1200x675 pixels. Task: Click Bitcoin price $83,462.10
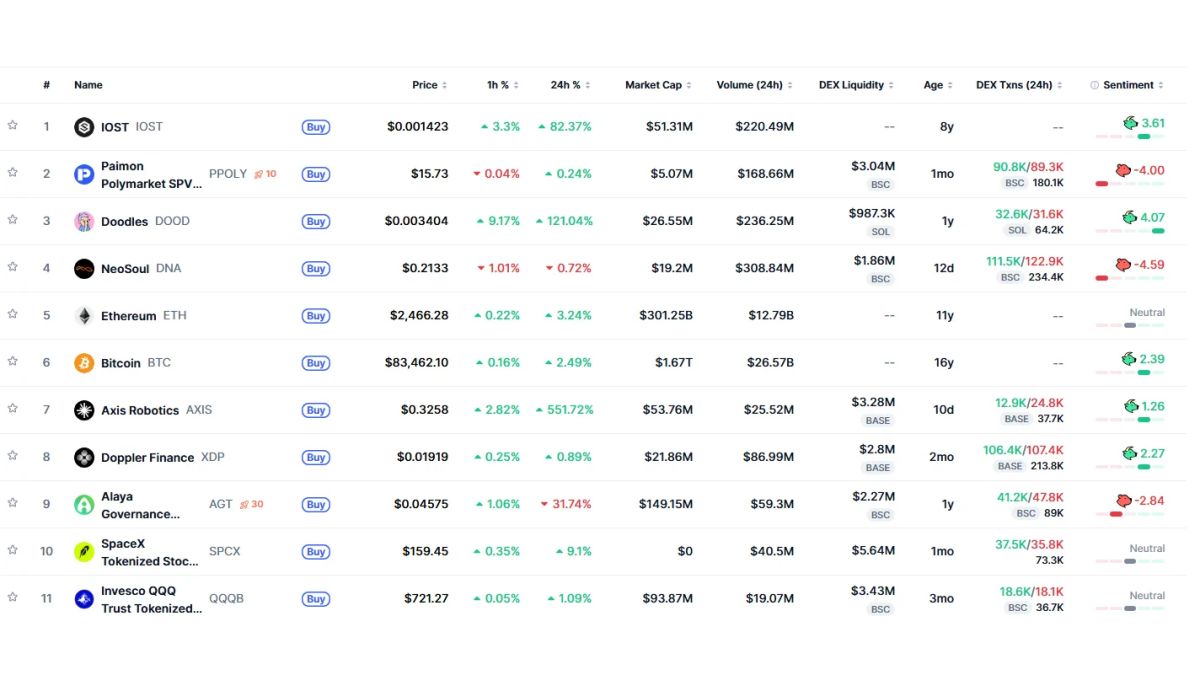pyautogui.click(x=417, y=363)
